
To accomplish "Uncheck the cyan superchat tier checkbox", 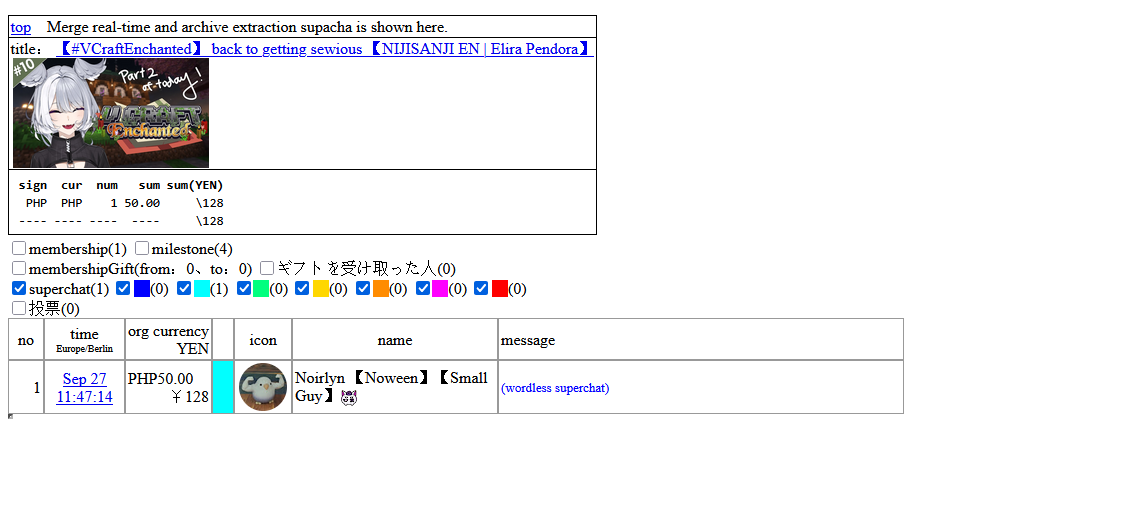I will [x=185, y=289].
